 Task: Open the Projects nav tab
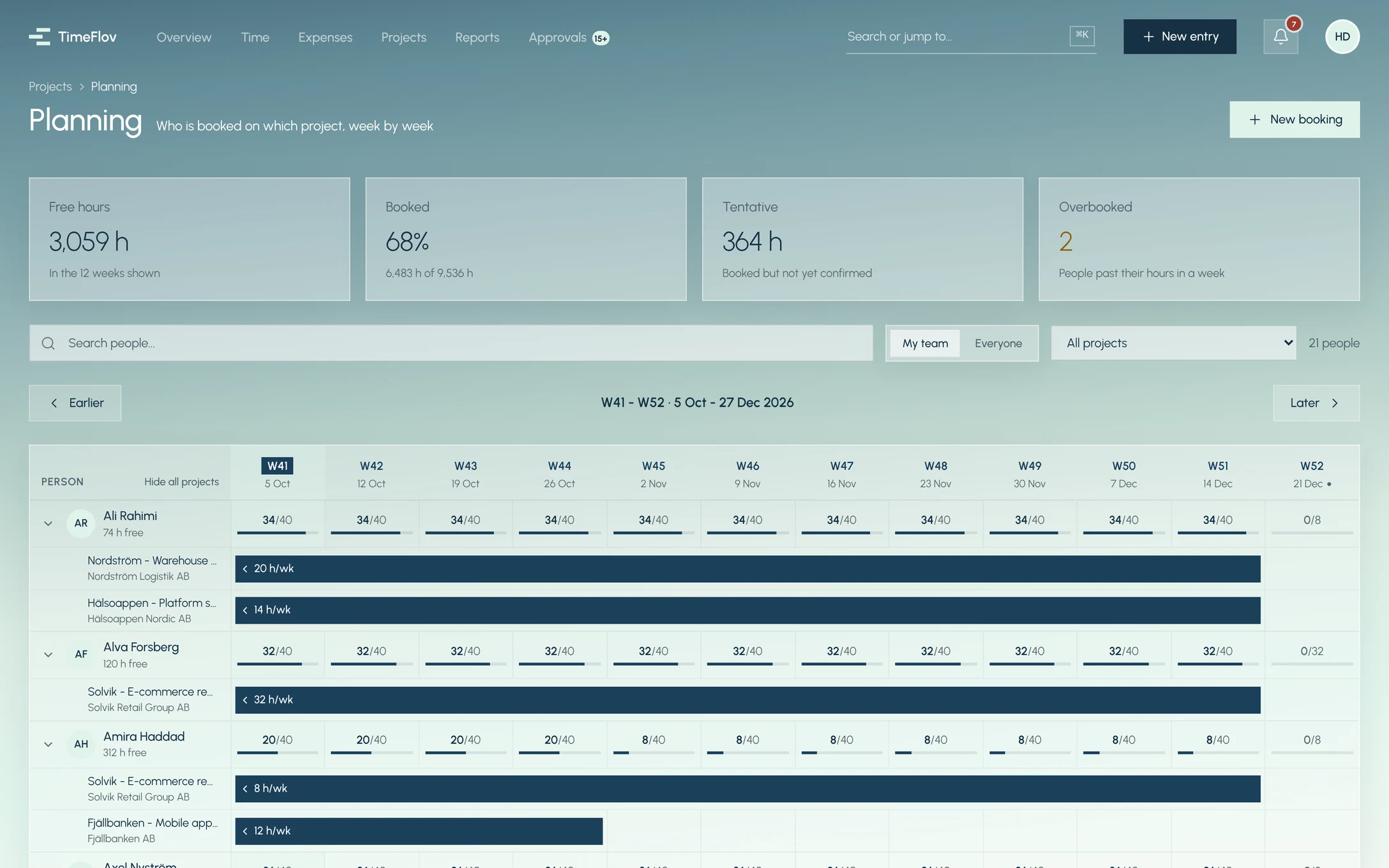click(x=403, y=37)
